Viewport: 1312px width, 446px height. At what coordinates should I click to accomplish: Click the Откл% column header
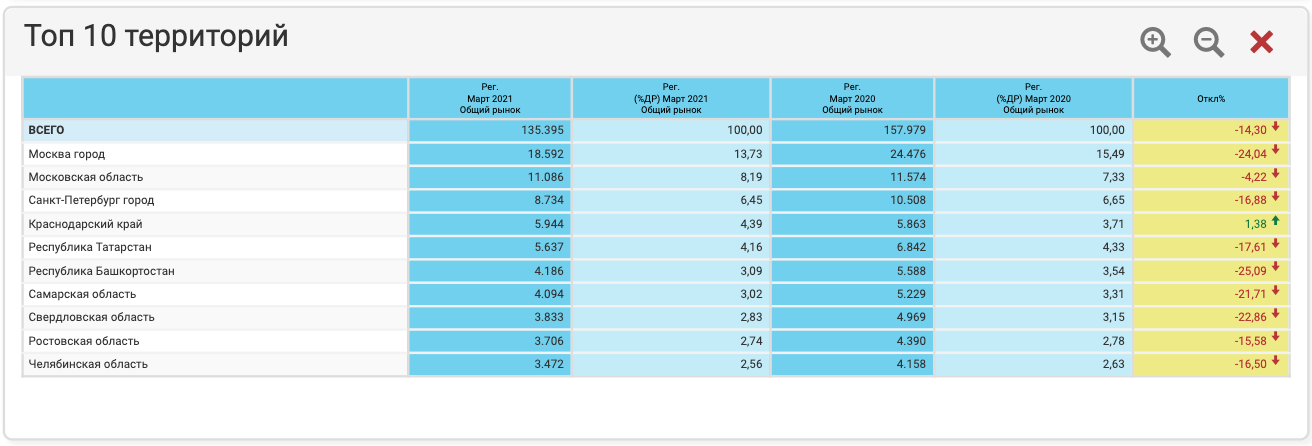pos(1211,99)
